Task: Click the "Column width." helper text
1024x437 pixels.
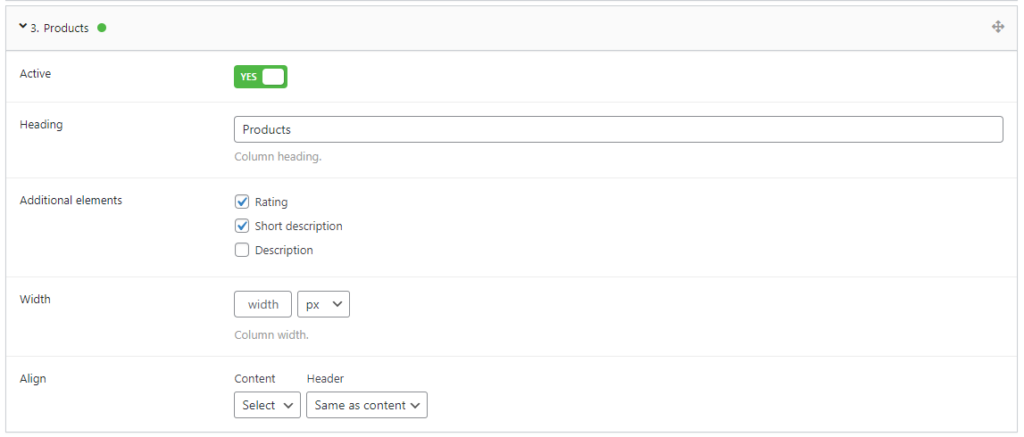Action: point(271,334)
